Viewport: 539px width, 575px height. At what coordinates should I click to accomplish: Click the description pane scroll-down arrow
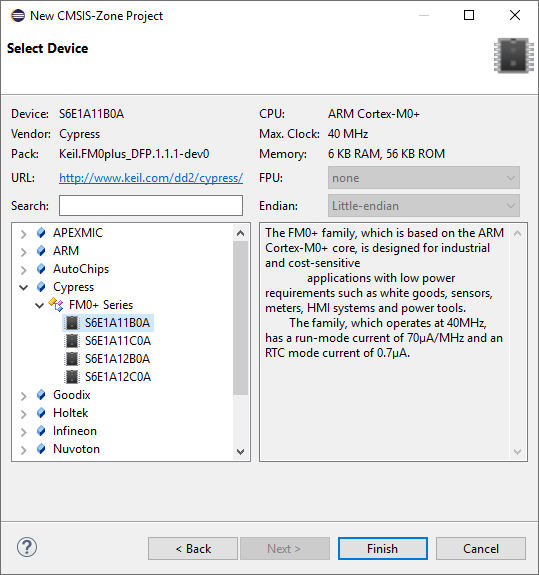pyautogui.click(x=517, y=451)
